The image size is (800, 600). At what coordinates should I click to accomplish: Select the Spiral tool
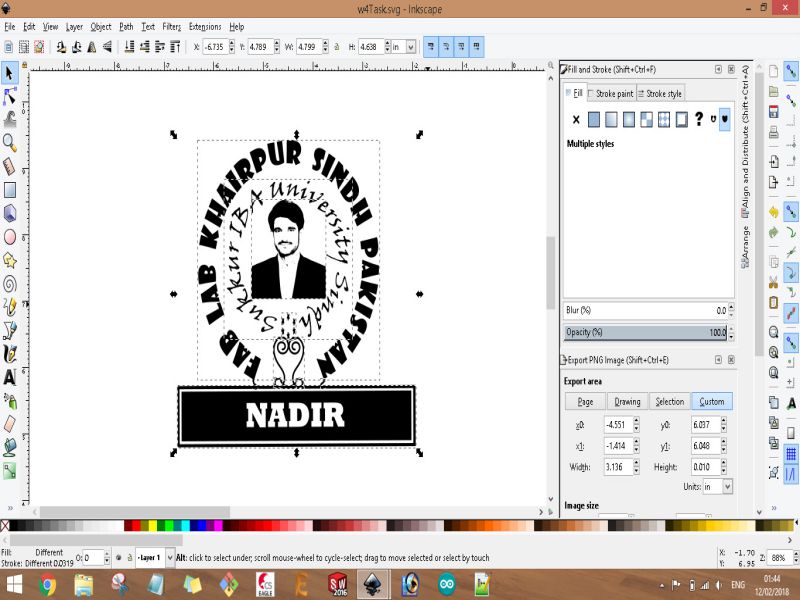coord(10,284)
